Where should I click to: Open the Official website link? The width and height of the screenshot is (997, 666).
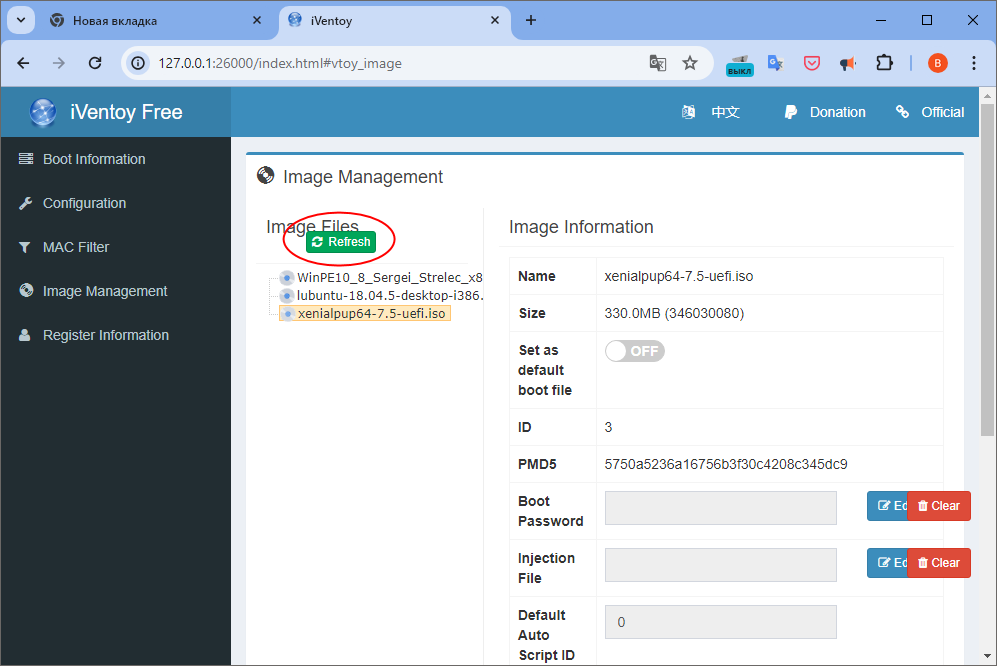click(x=942, y=112)
